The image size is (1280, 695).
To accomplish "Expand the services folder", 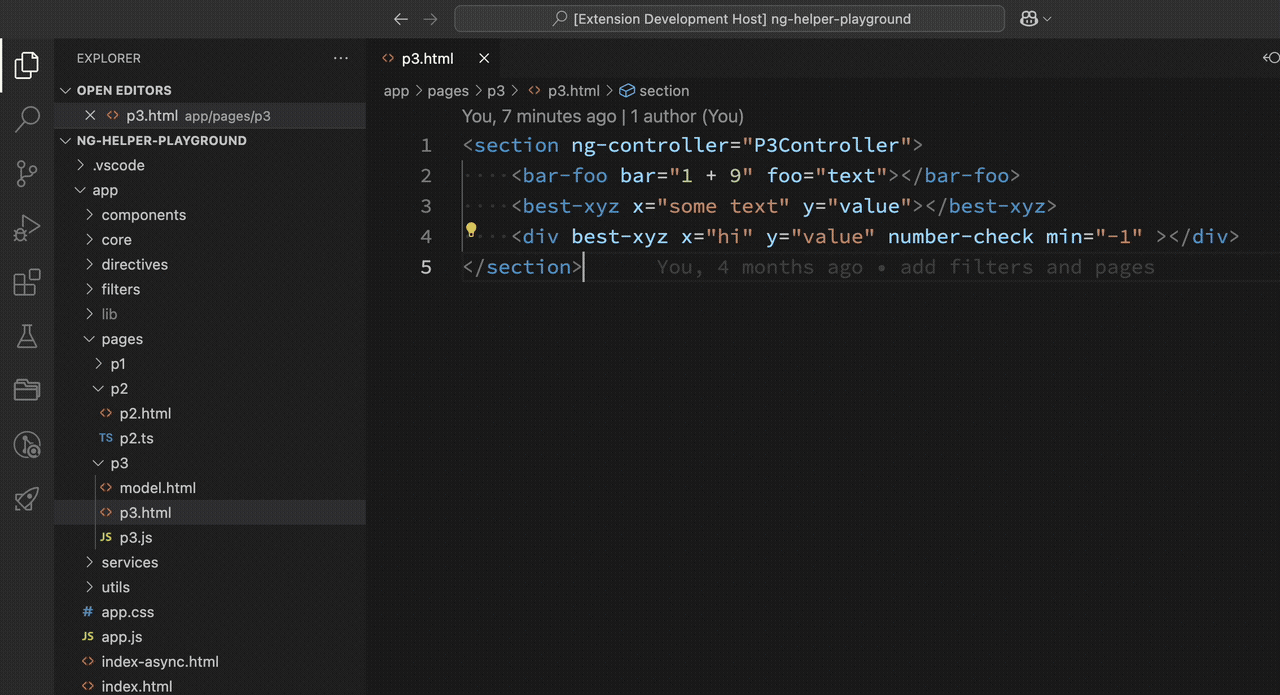I will [x=129, y=562].
